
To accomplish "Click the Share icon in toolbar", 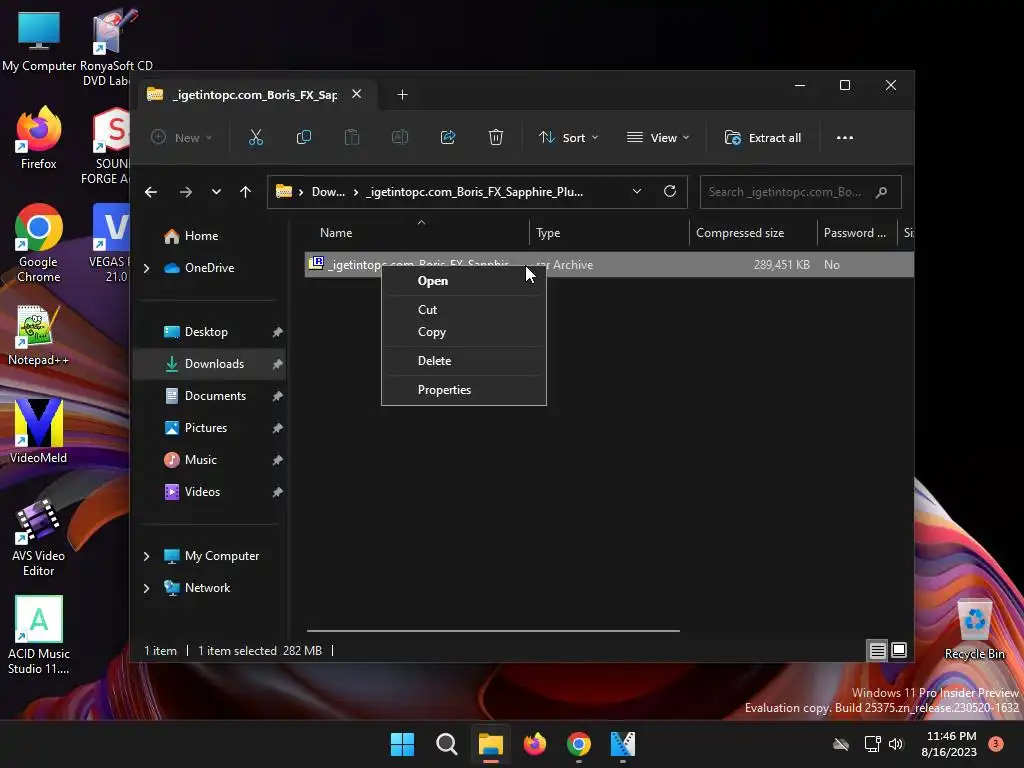I will [x=448, y=138].
